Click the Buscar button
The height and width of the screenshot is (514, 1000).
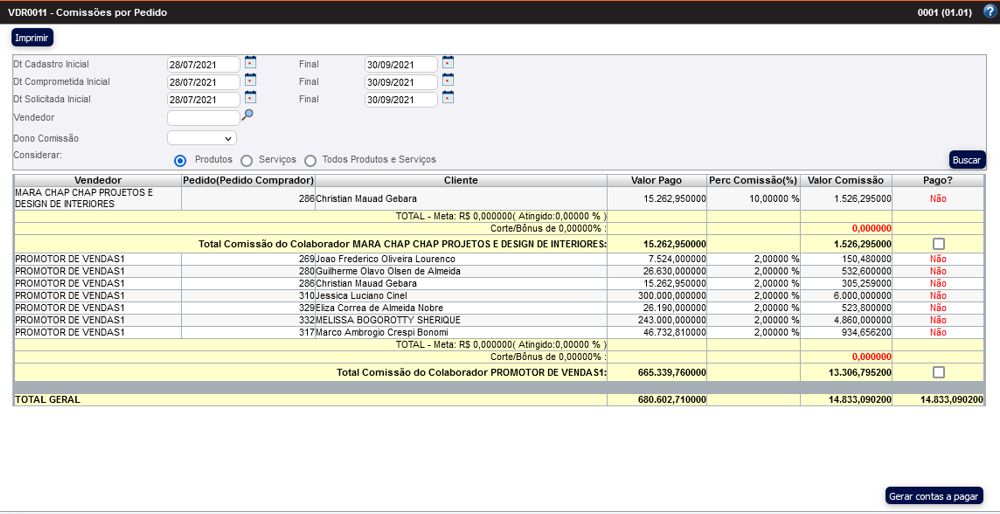click(966, 160)
